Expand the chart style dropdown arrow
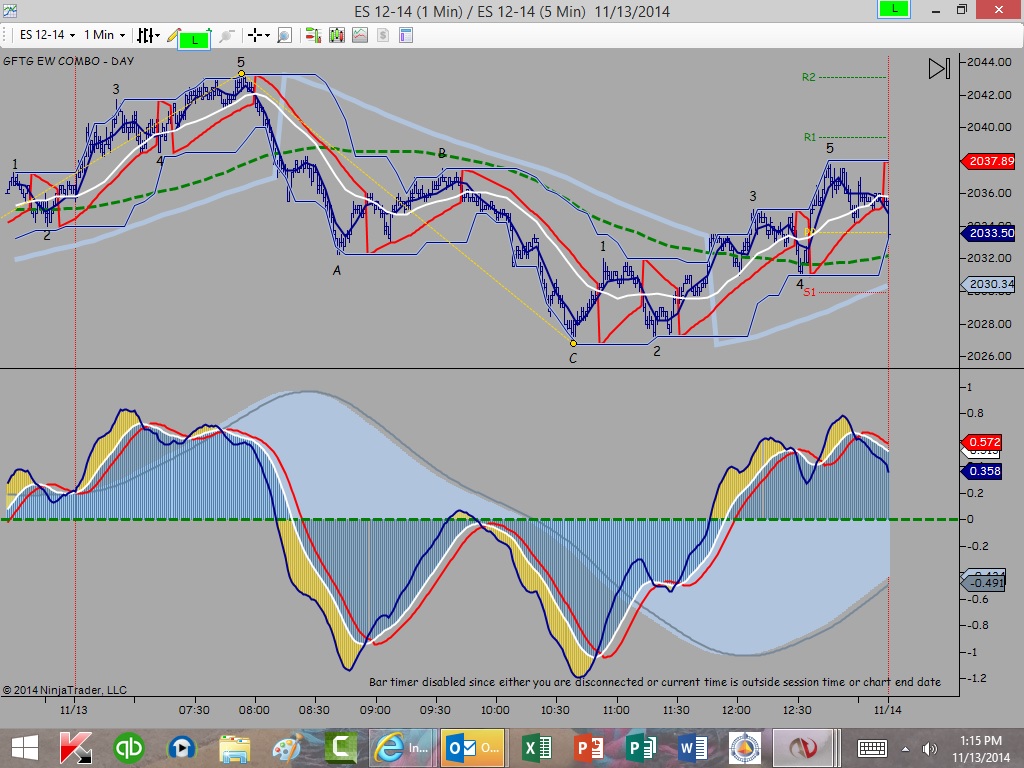Image resolution: width=1024 pixels, height=768 pixels. pyautogui.click(x=157, y=36)
